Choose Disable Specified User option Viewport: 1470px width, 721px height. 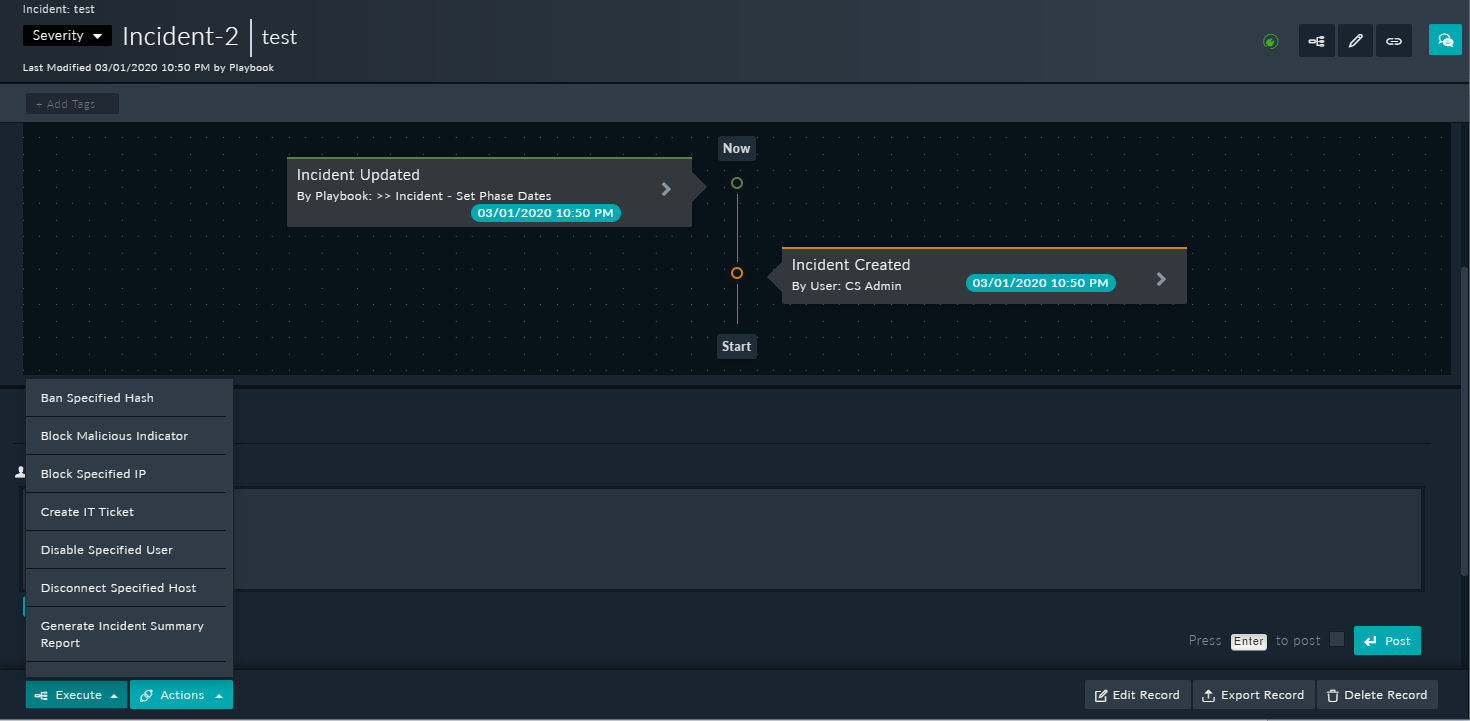tap(105, 549)
